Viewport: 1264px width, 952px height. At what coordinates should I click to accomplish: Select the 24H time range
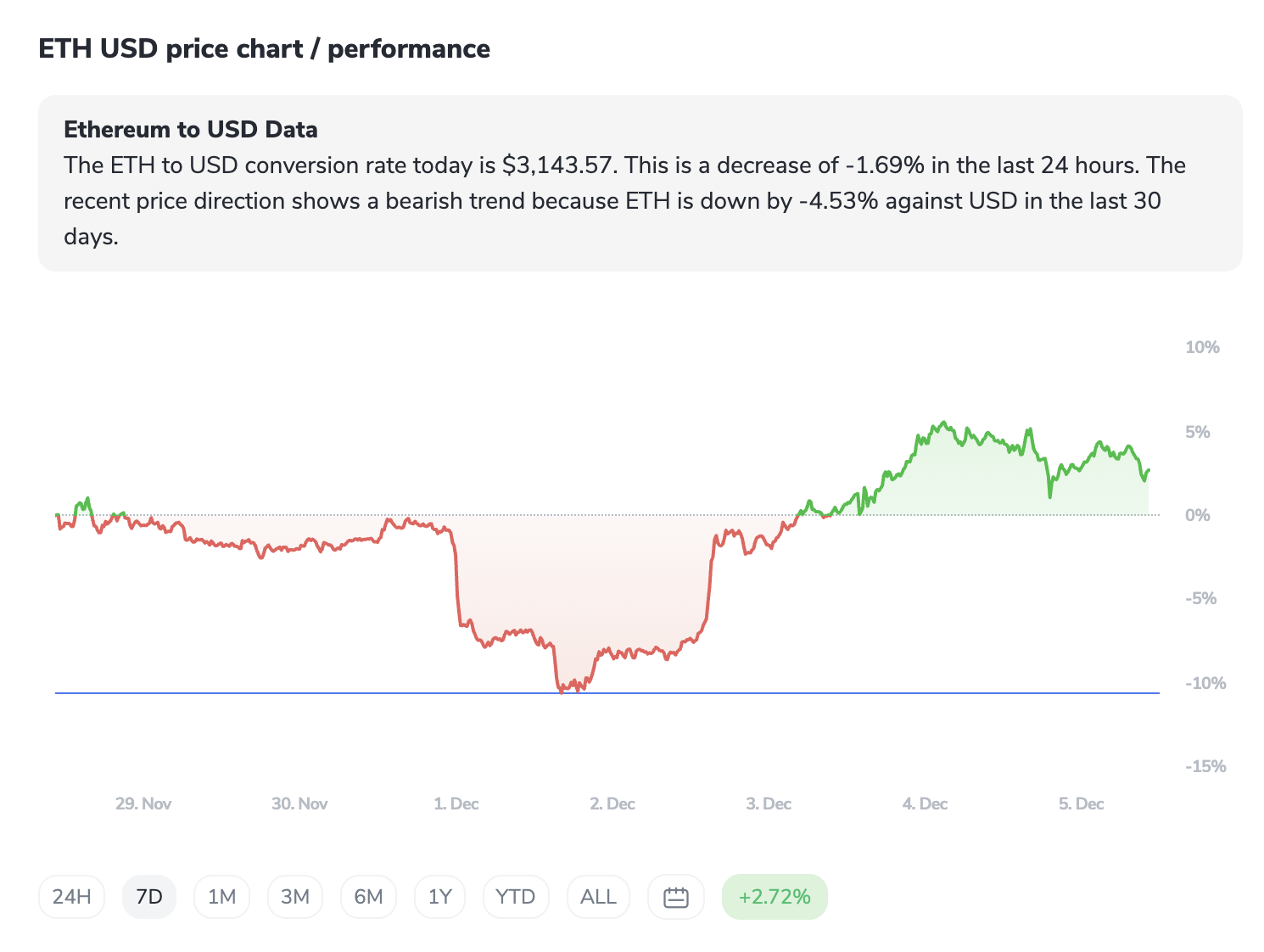click(x=71, y=897)
